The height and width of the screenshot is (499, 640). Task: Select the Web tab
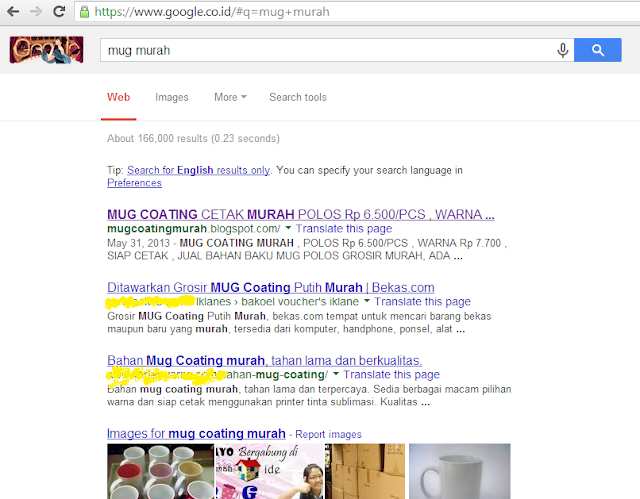point(118,97)
